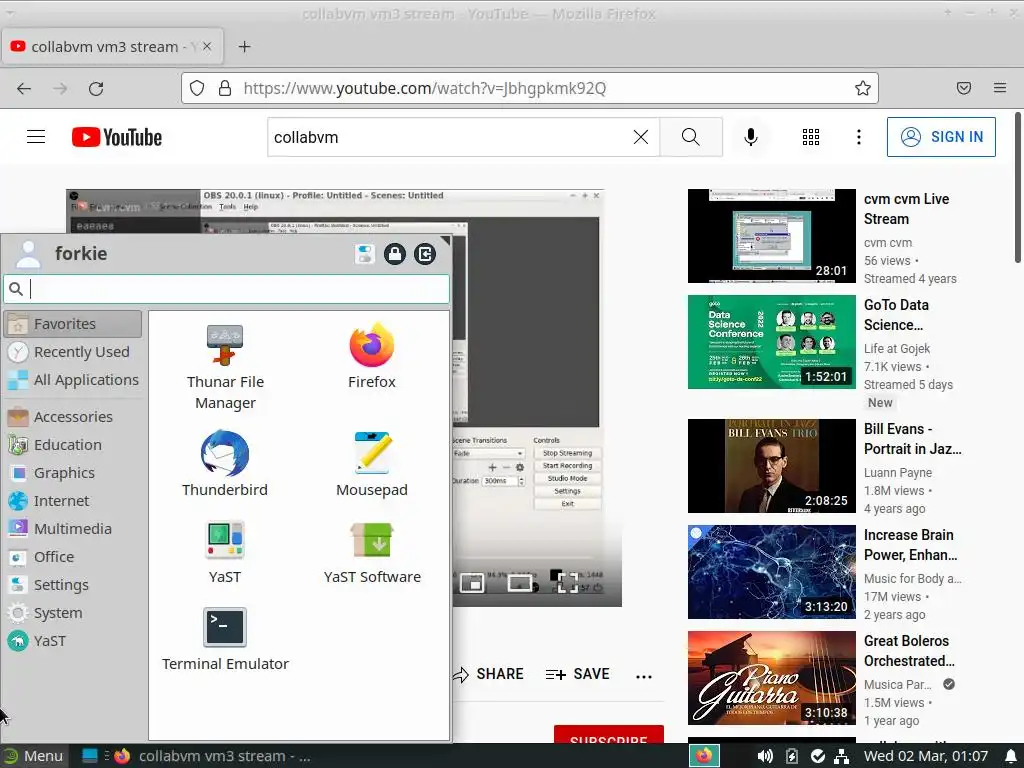The width and height of the screenshot is (1024, 768).
Task: Close the collabvm vm3 stream tab
Action: (207, 46)
